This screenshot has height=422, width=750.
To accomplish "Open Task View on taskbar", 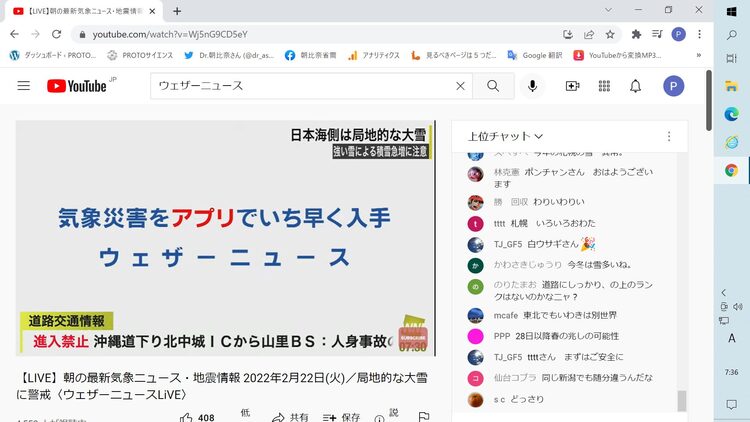I will point(731,58).
